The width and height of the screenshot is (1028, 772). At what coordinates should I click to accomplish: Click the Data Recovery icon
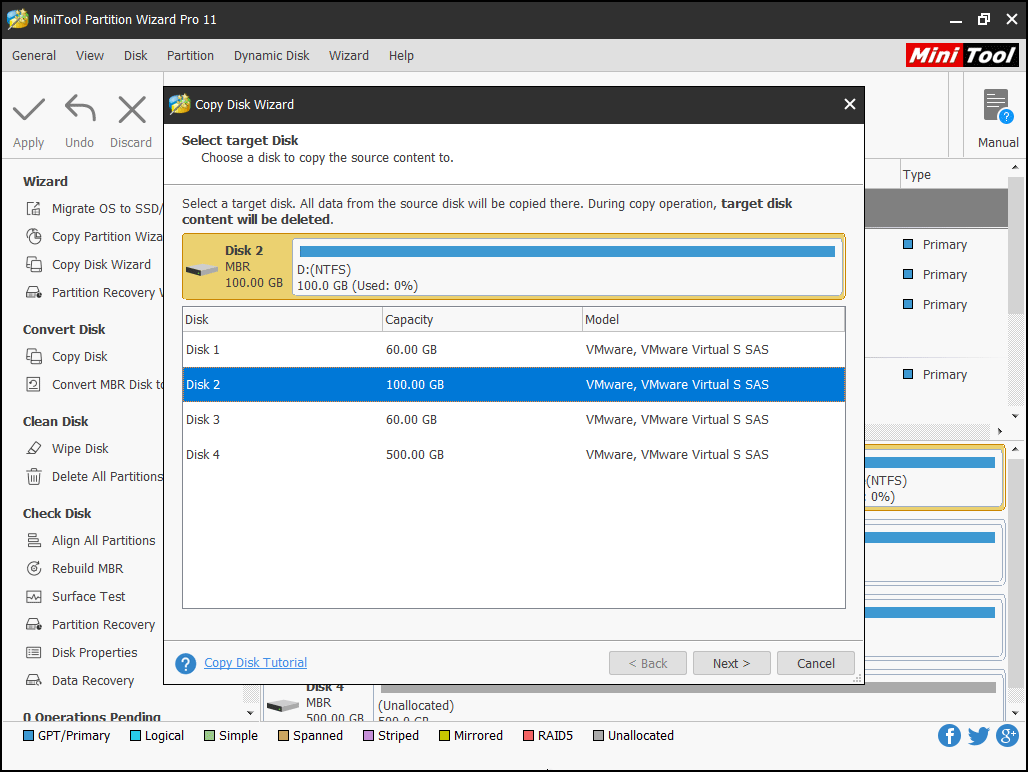click(x=33, y=680)
